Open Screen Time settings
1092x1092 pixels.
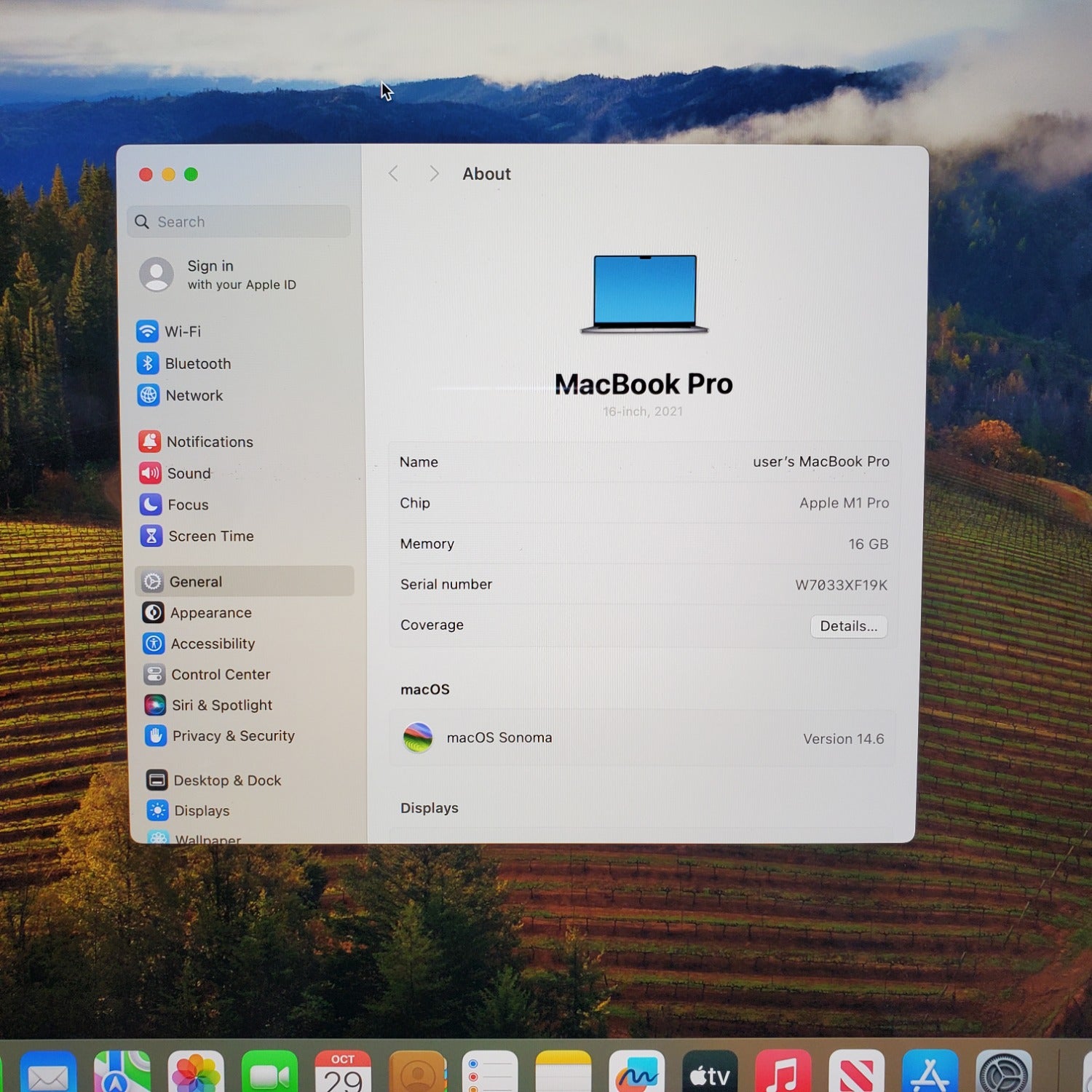210,537
